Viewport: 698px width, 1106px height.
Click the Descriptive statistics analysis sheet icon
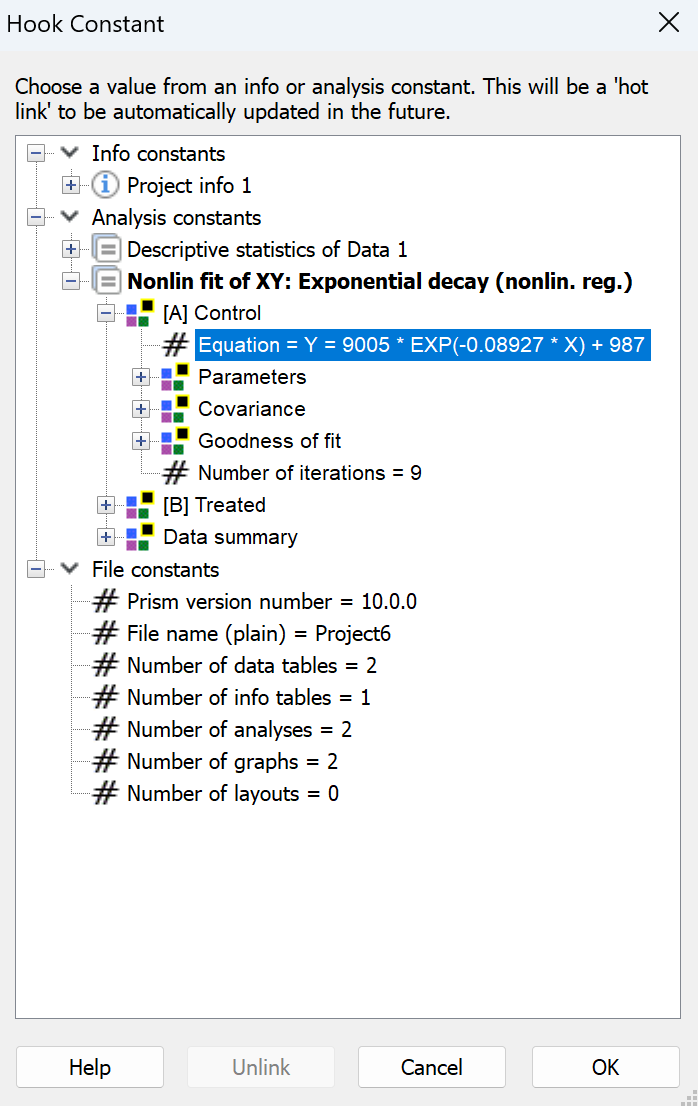[x=106, y=249]
